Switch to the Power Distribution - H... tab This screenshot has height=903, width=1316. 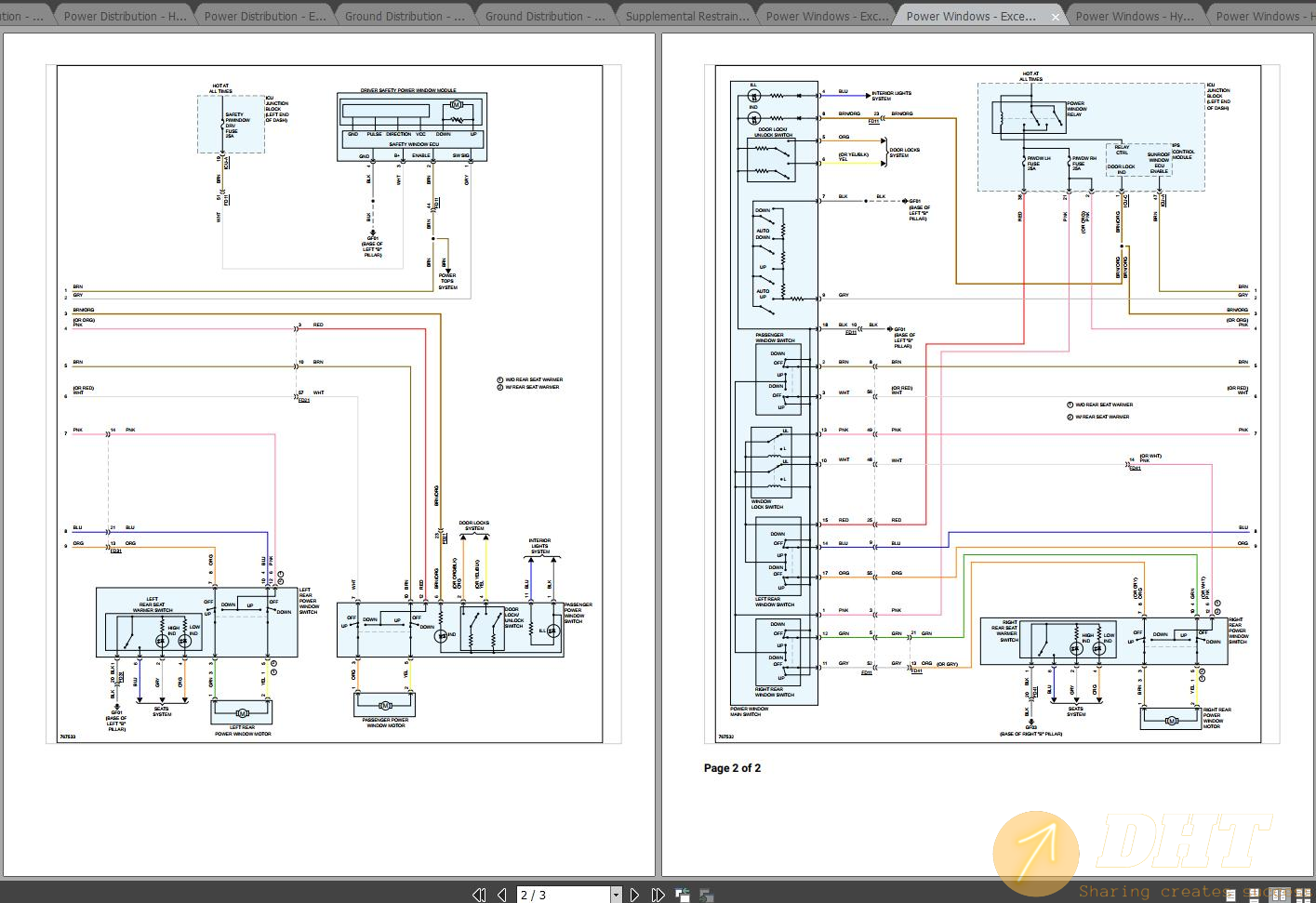(x=125, y=16)
